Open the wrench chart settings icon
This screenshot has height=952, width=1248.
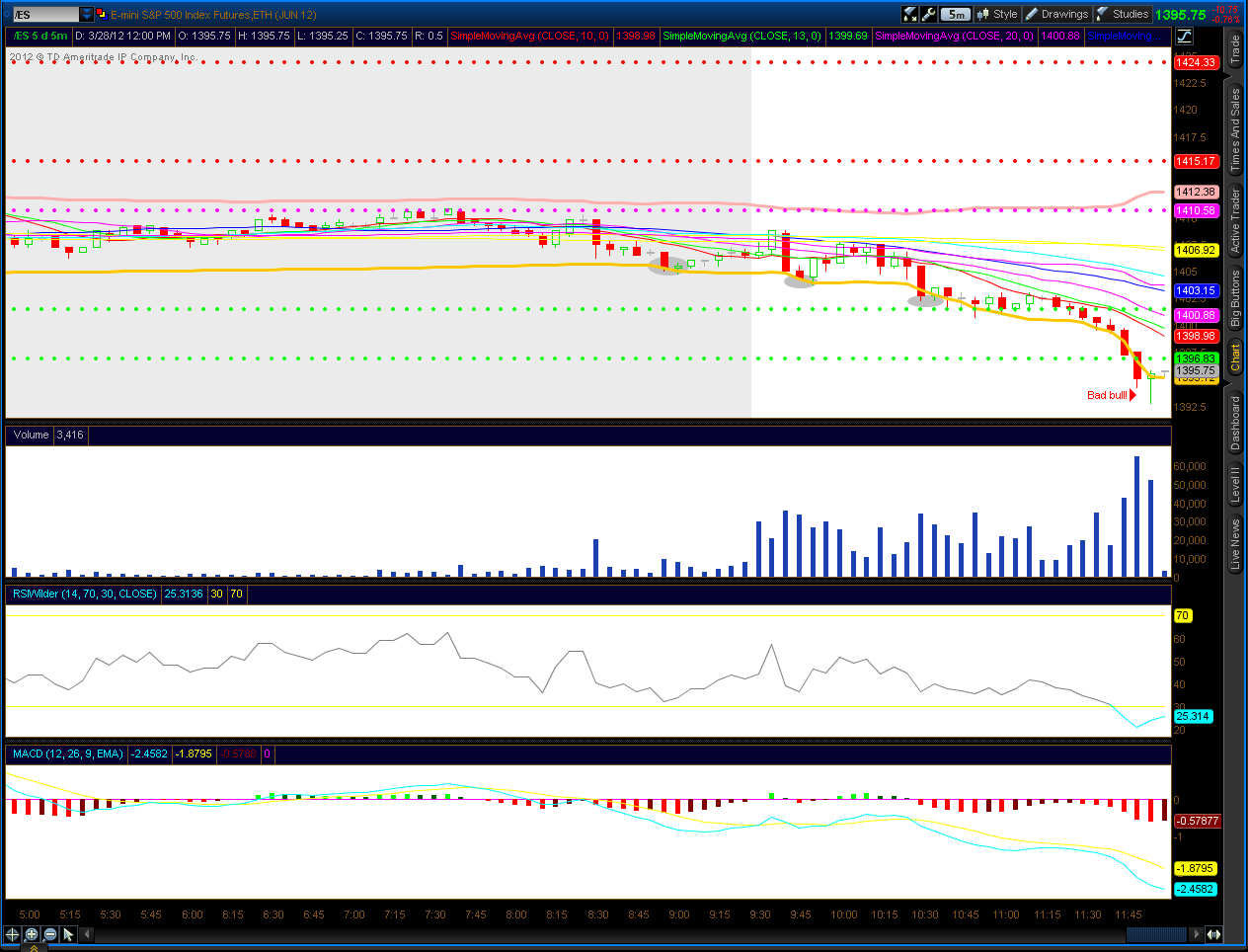pyautogui.click(x=928, y=14)
